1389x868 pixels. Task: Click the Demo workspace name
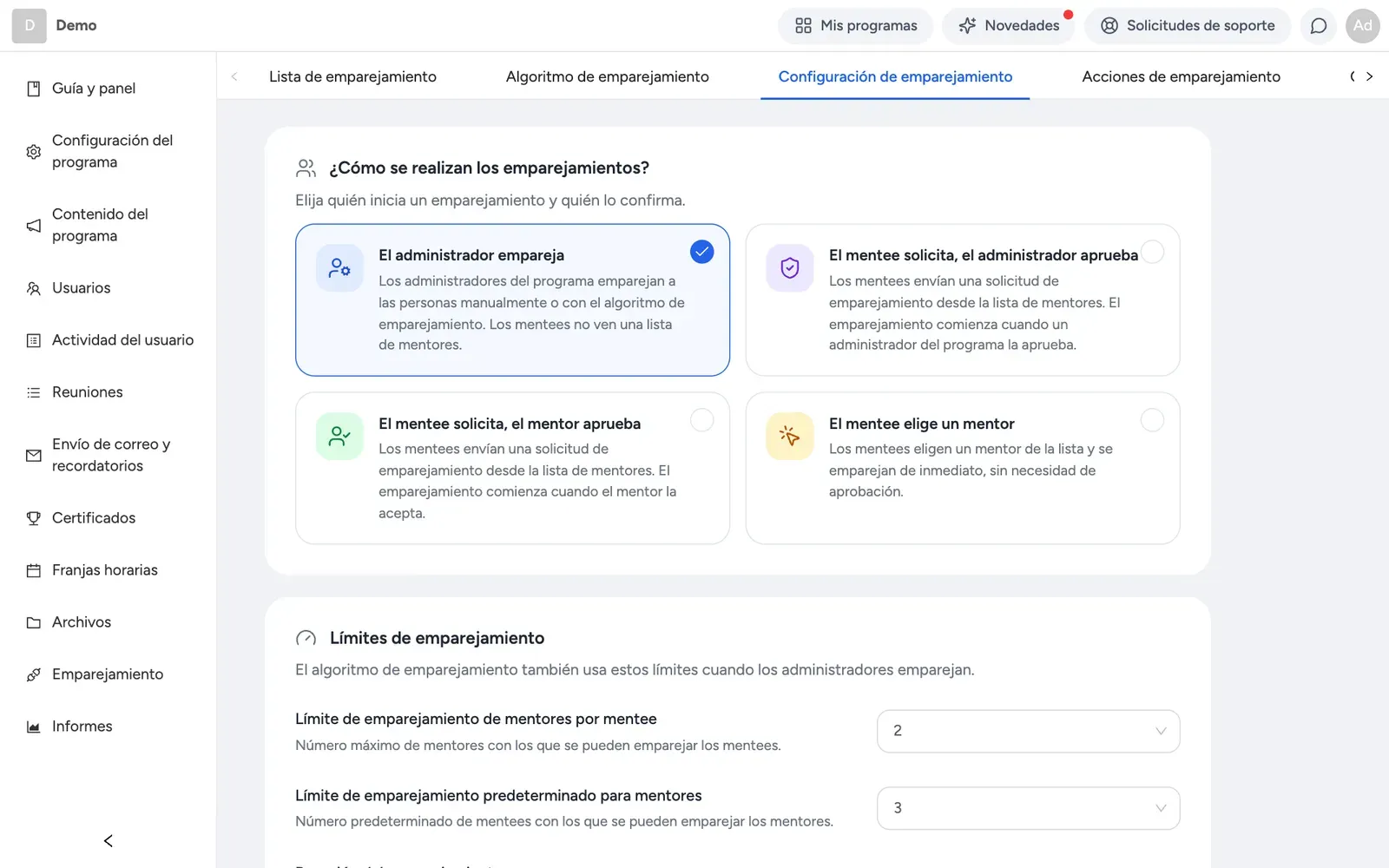76,26
